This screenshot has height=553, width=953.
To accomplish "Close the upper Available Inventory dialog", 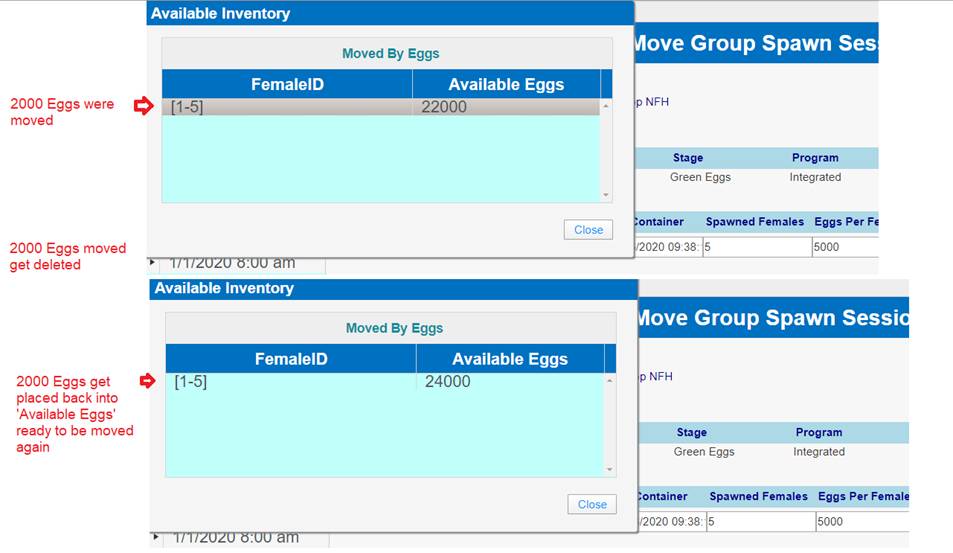I will coord(588,230).
